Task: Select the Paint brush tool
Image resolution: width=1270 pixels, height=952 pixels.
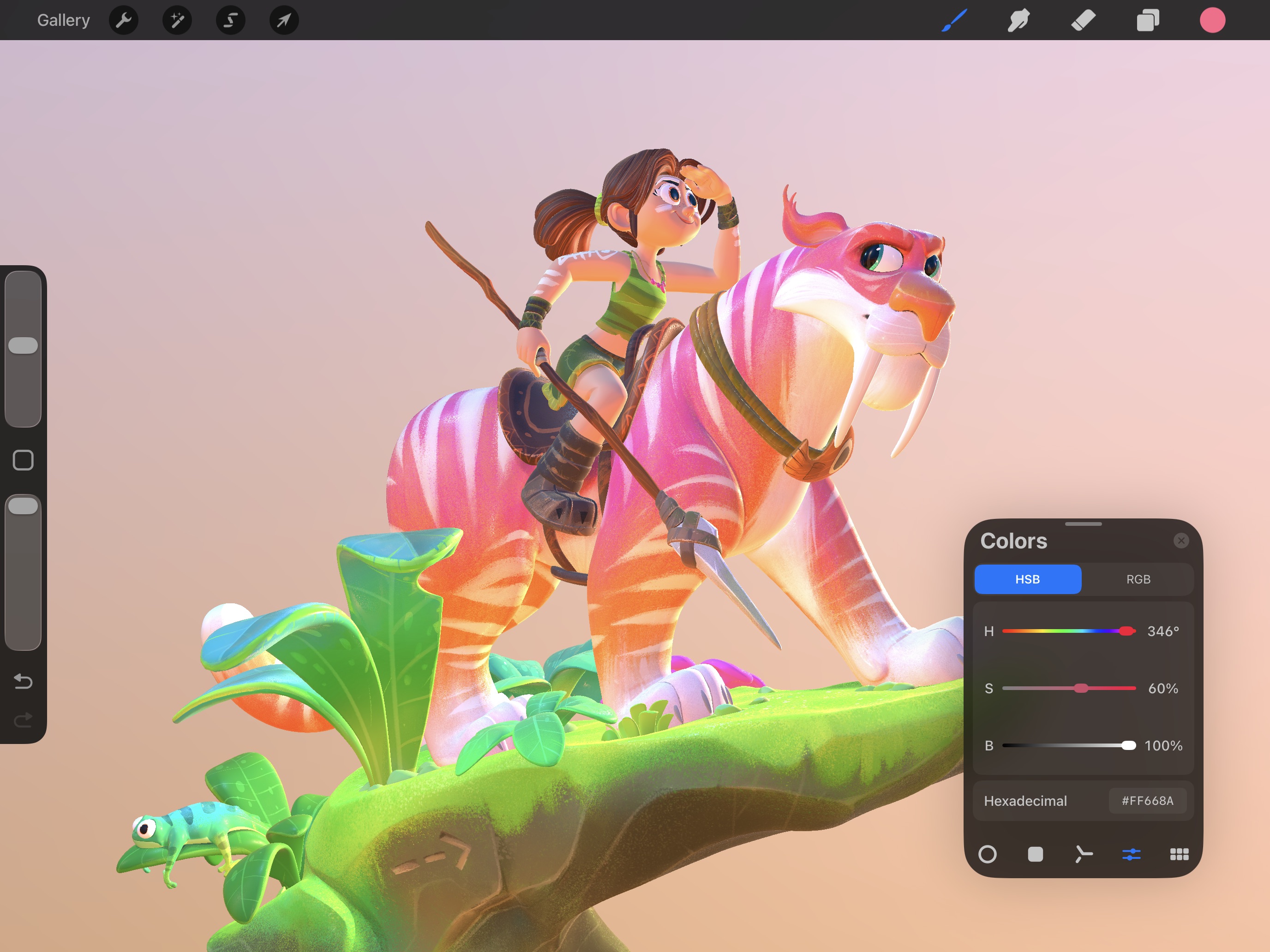Action: point(954,21)
